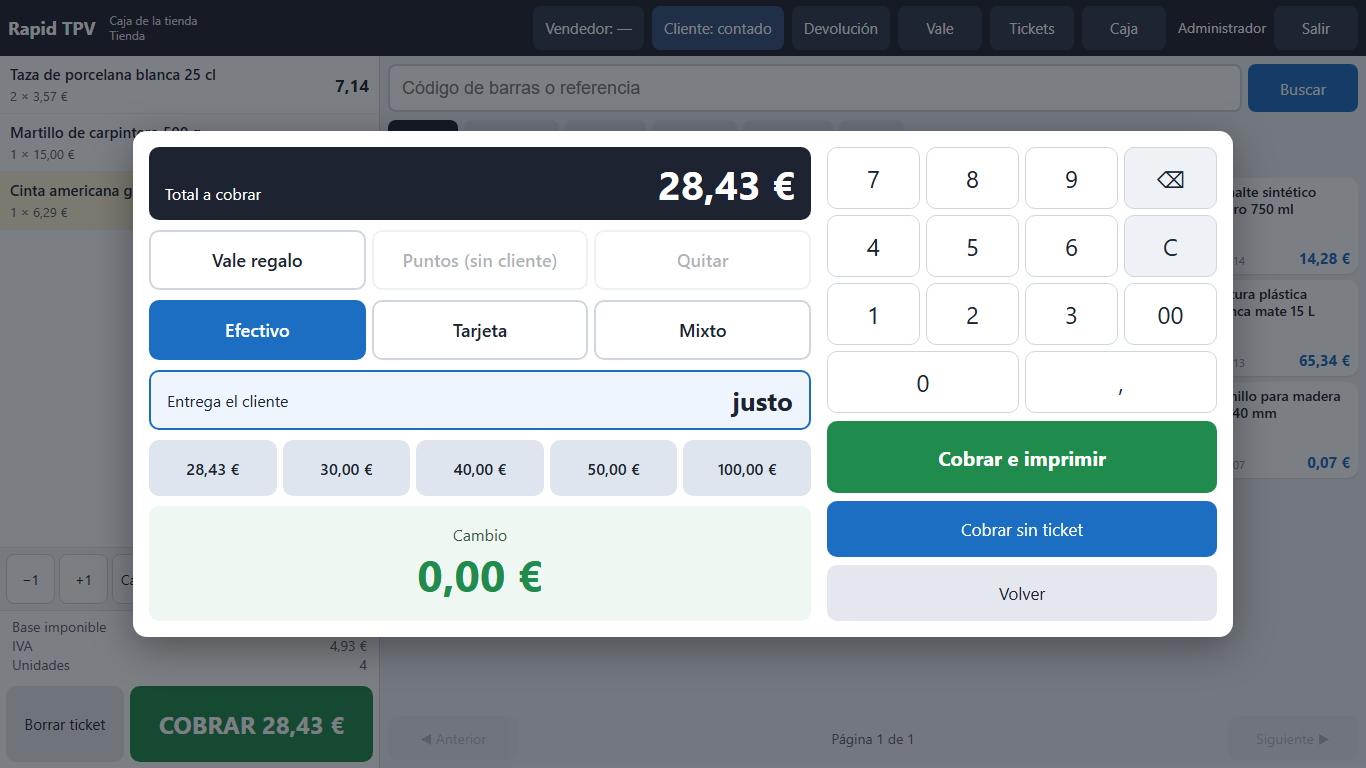Select Mixto payment method
1366x768 pixels.
702,330
